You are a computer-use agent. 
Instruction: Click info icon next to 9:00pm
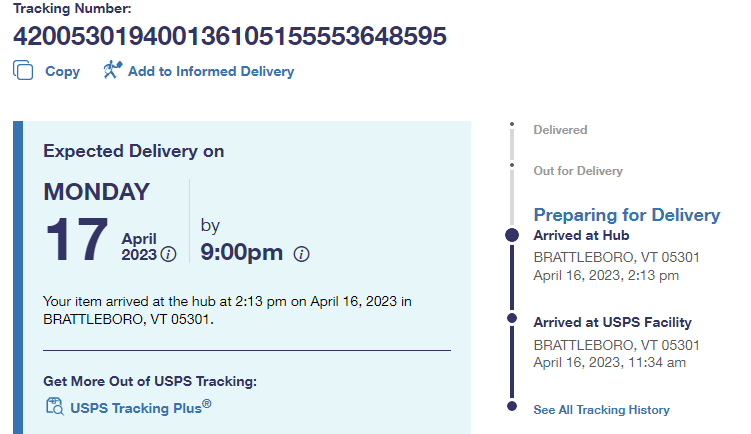pos(301,254)
